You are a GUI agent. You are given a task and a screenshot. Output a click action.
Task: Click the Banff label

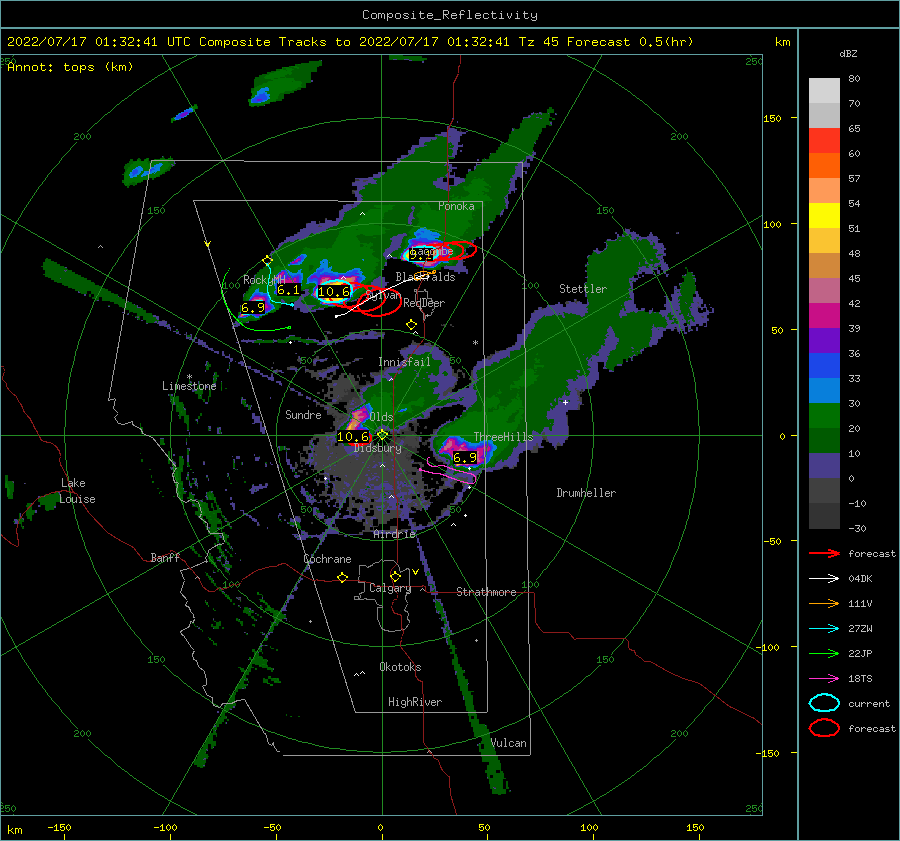(165, 557)
